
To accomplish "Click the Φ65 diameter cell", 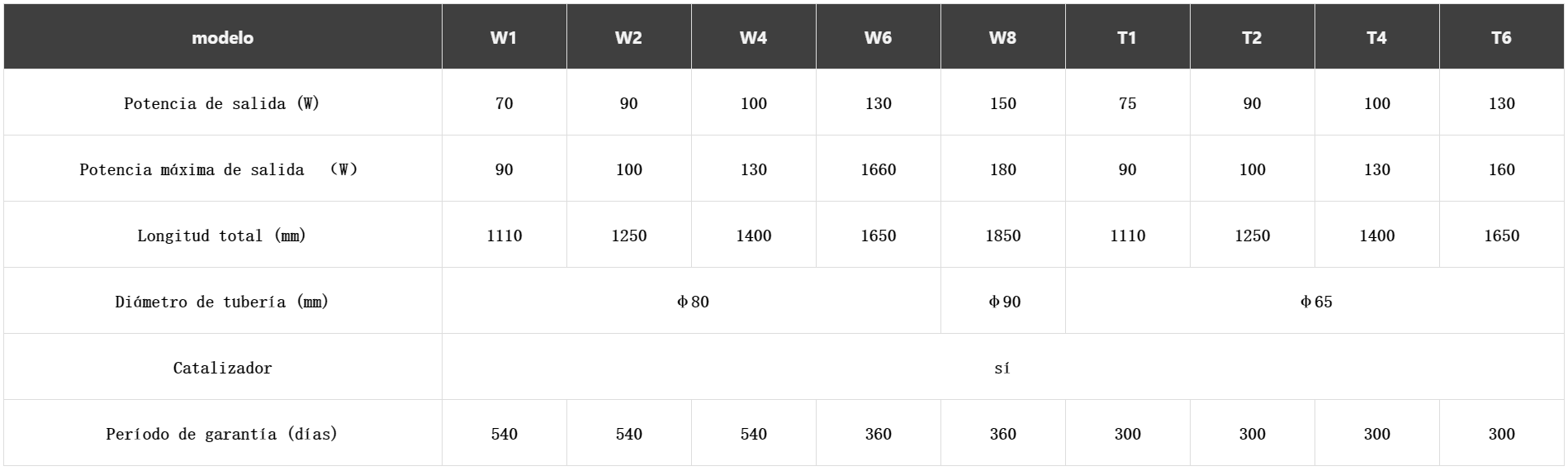I will click(1315, 301).
